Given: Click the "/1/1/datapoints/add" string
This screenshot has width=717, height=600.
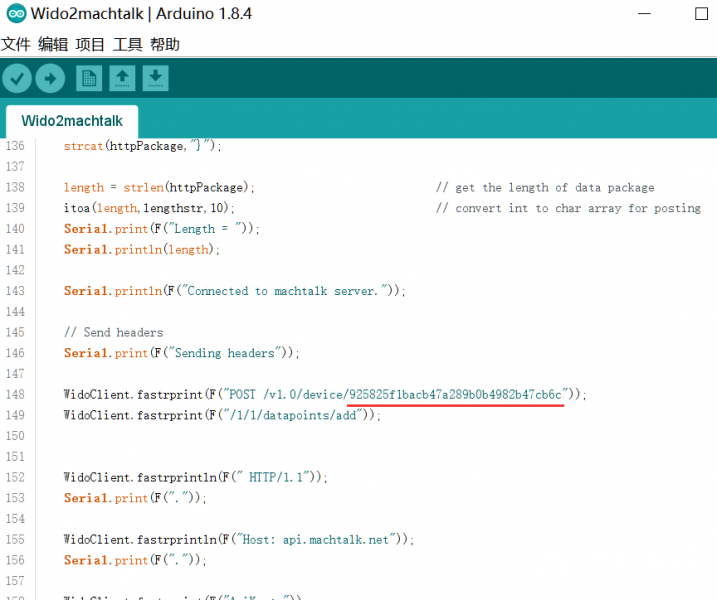Looking at the screenshot, I should click(x=293, y=415).
